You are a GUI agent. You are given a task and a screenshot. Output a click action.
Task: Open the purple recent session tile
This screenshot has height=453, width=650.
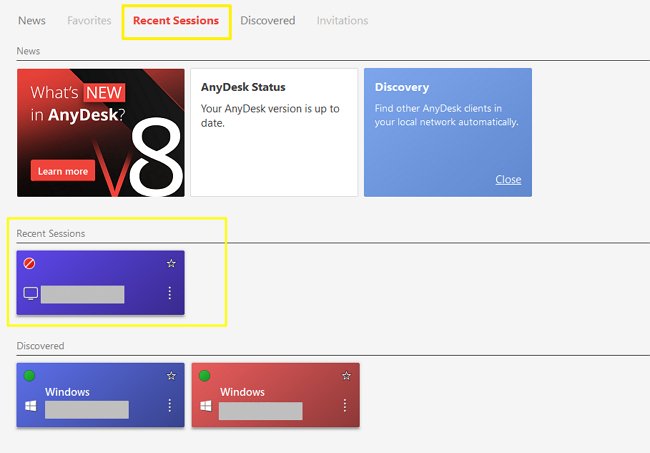click(101, 283)
